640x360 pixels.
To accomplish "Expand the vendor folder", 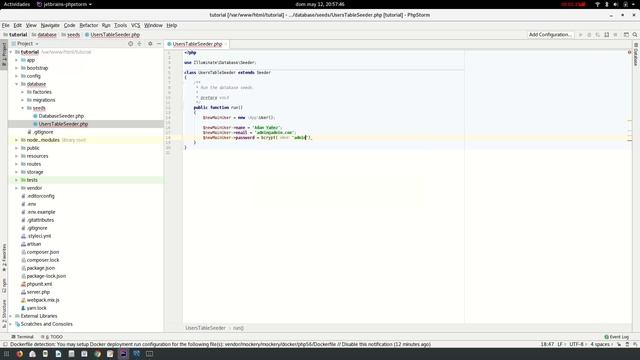I will (x=17, y=188).
